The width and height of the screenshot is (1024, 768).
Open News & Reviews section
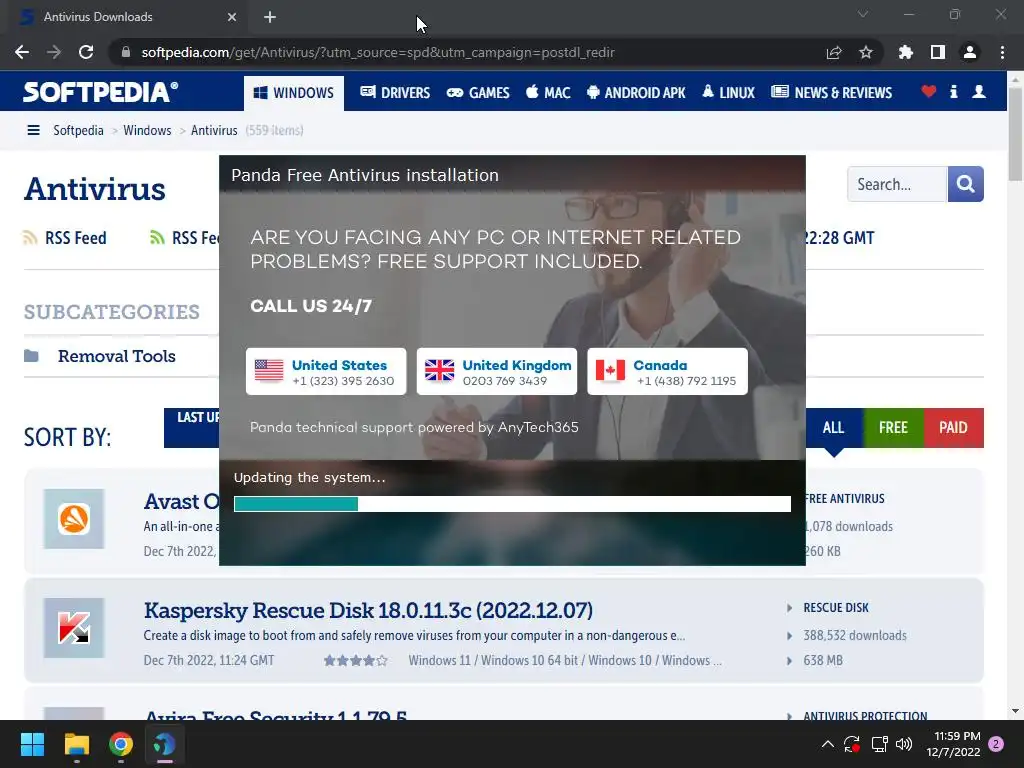pos(831,93)
